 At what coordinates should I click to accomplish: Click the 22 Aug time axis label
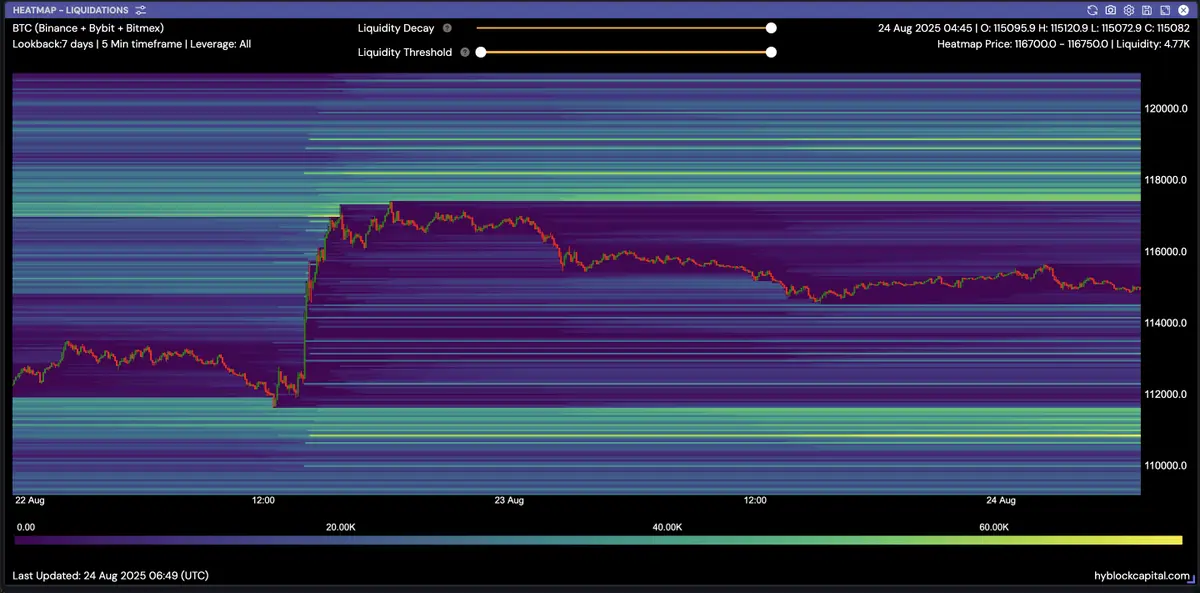(29, 500)
